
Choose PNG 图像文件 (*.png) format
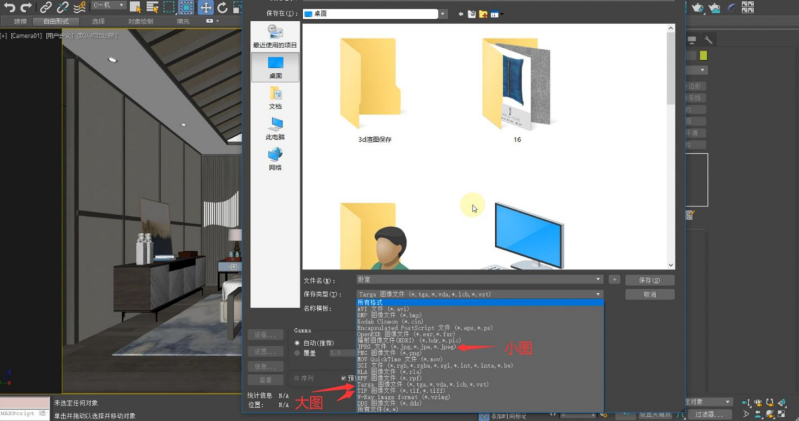[480, 353]
